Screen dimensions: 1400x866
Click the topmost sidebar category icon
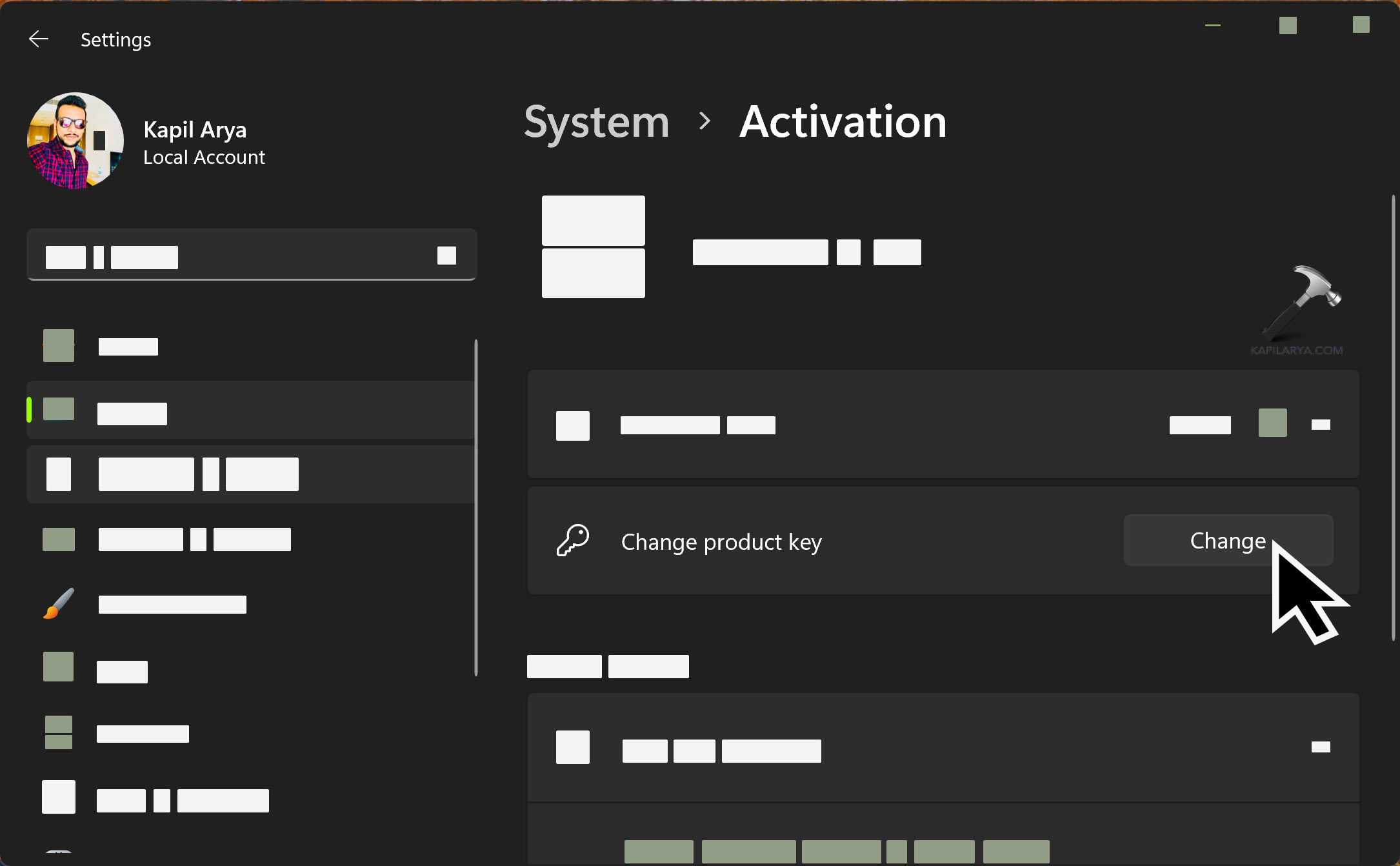tap(58, 345)
